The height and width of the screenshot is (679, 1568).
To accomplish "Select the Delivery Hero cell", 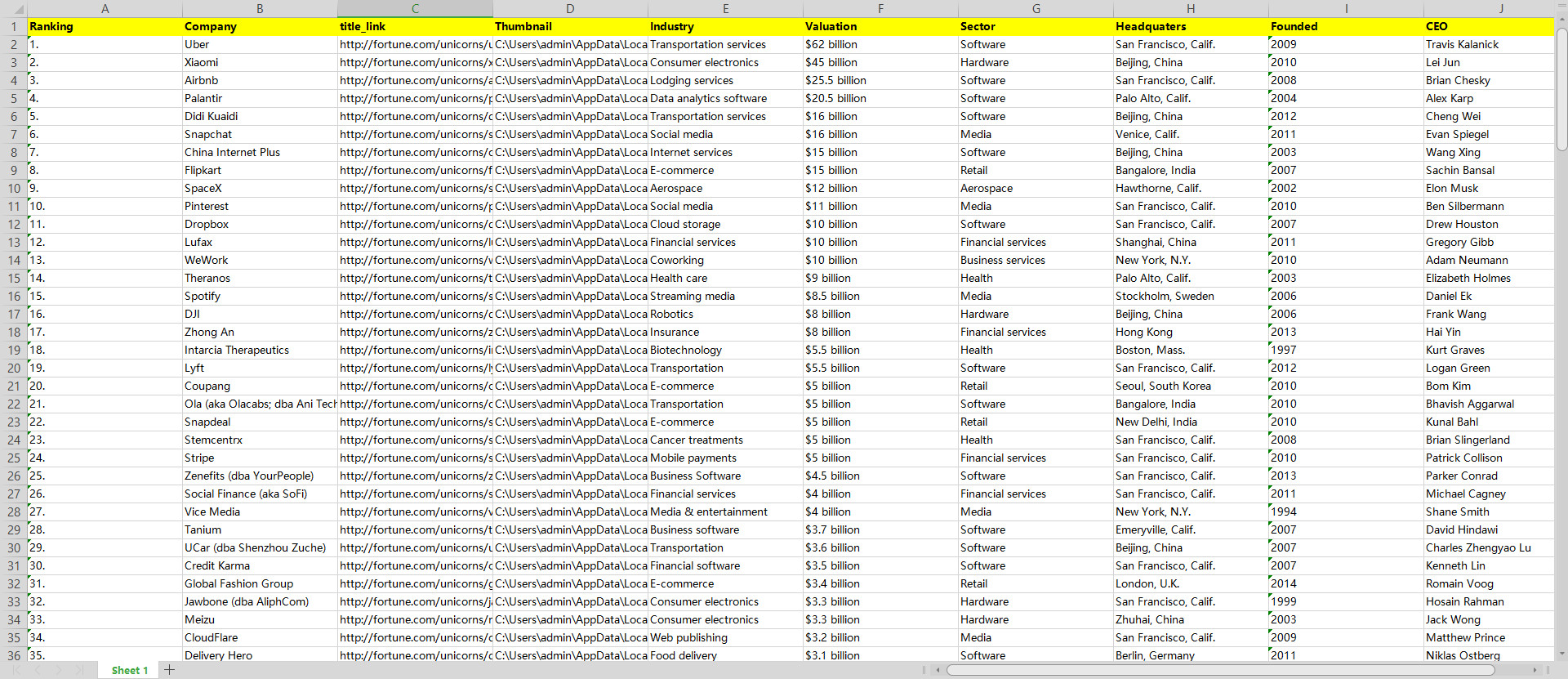I will coord(260,655).
